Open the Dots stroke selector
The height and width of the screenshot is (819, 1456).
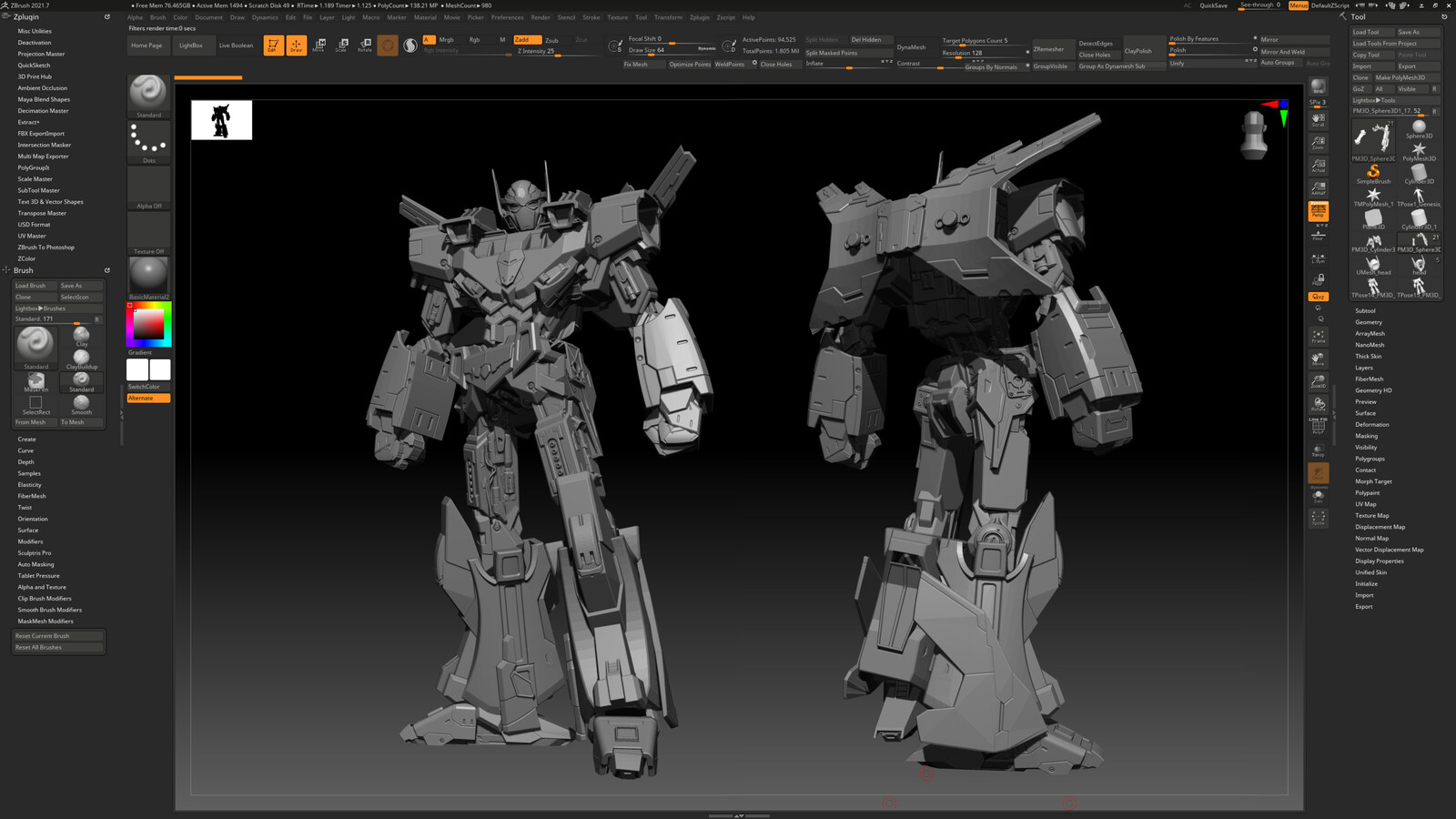click(148, 143)
